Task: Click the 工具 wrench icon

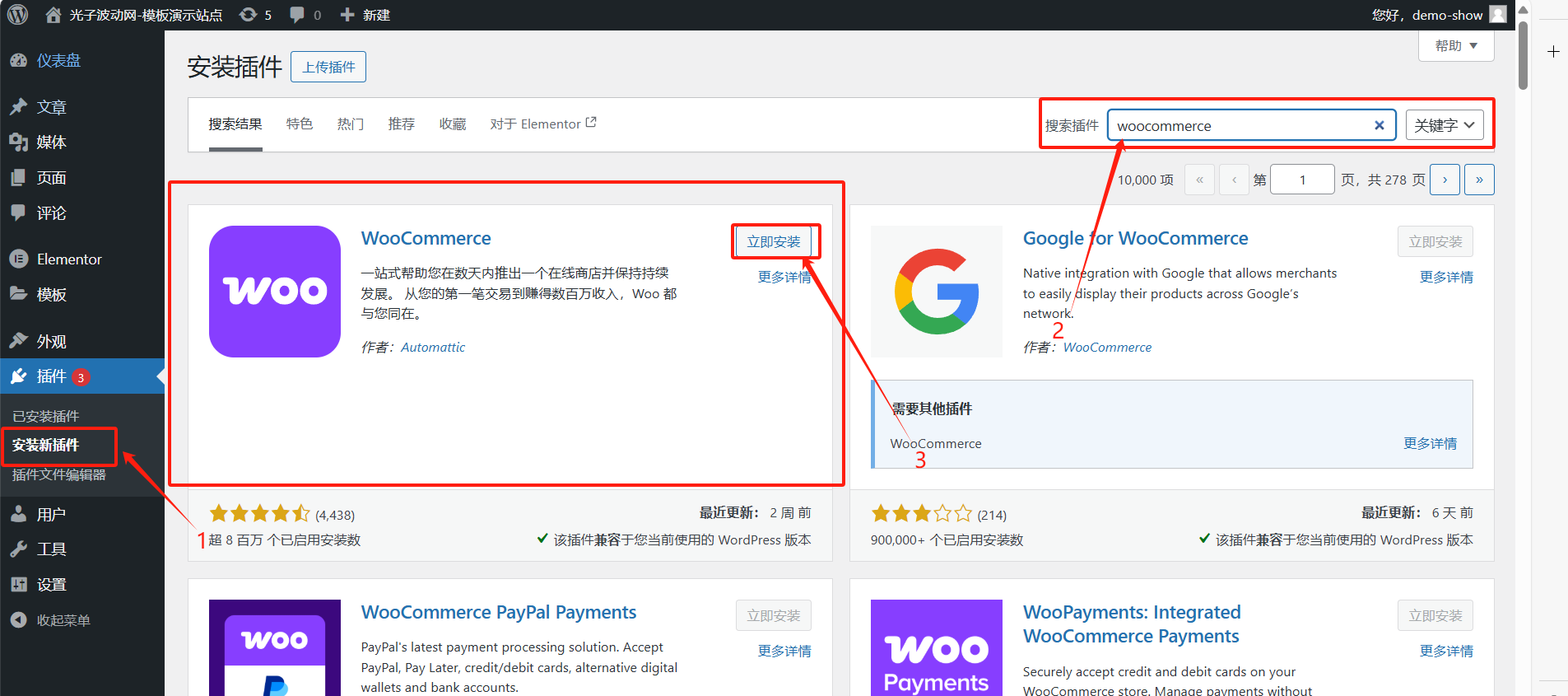Action: coord(19,549)
